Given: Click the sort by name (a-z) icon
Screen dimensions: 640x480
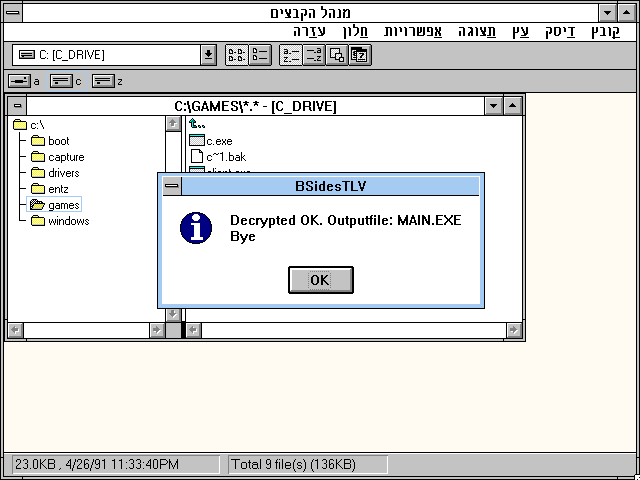Looking at the screenshot, I should click(x=290, y=55).
